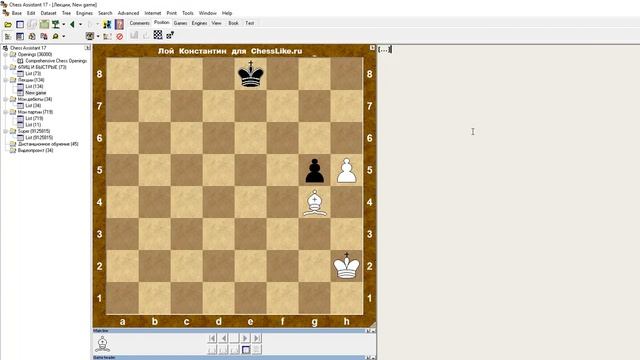The height and width of the screenshot is (360, 640).
Task: Step forward one move button
Action: 245,338
